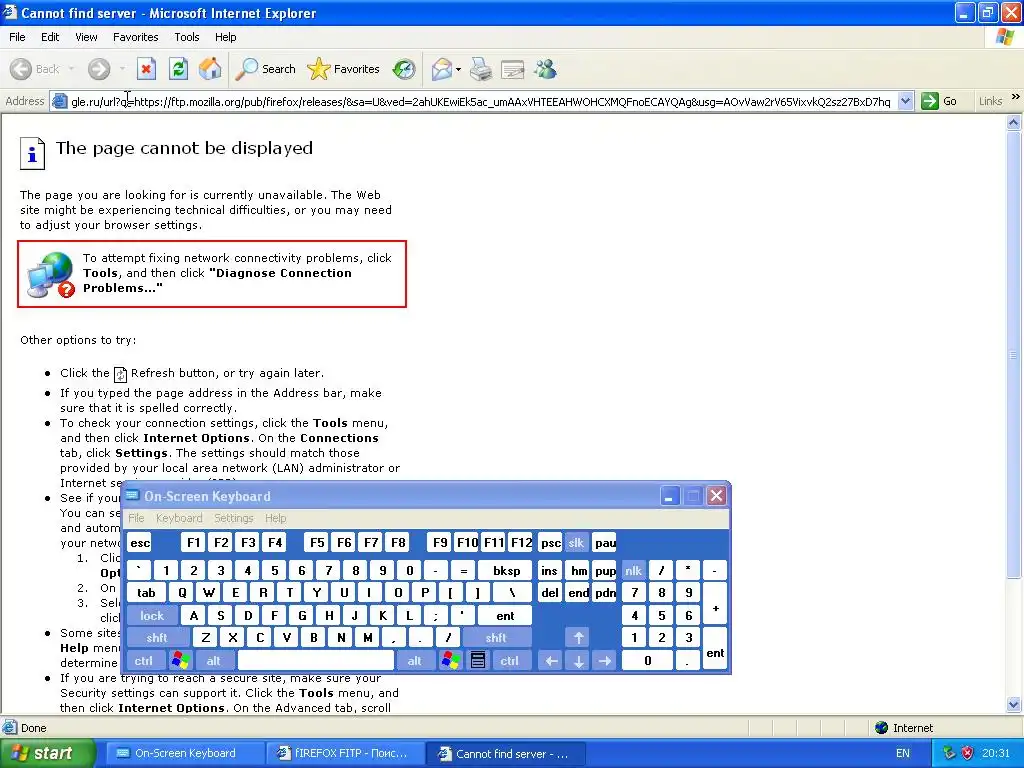Expand the Links toolbar chevron
This screenshot has height=768, width=1024.
click(x=1016, y=97)
